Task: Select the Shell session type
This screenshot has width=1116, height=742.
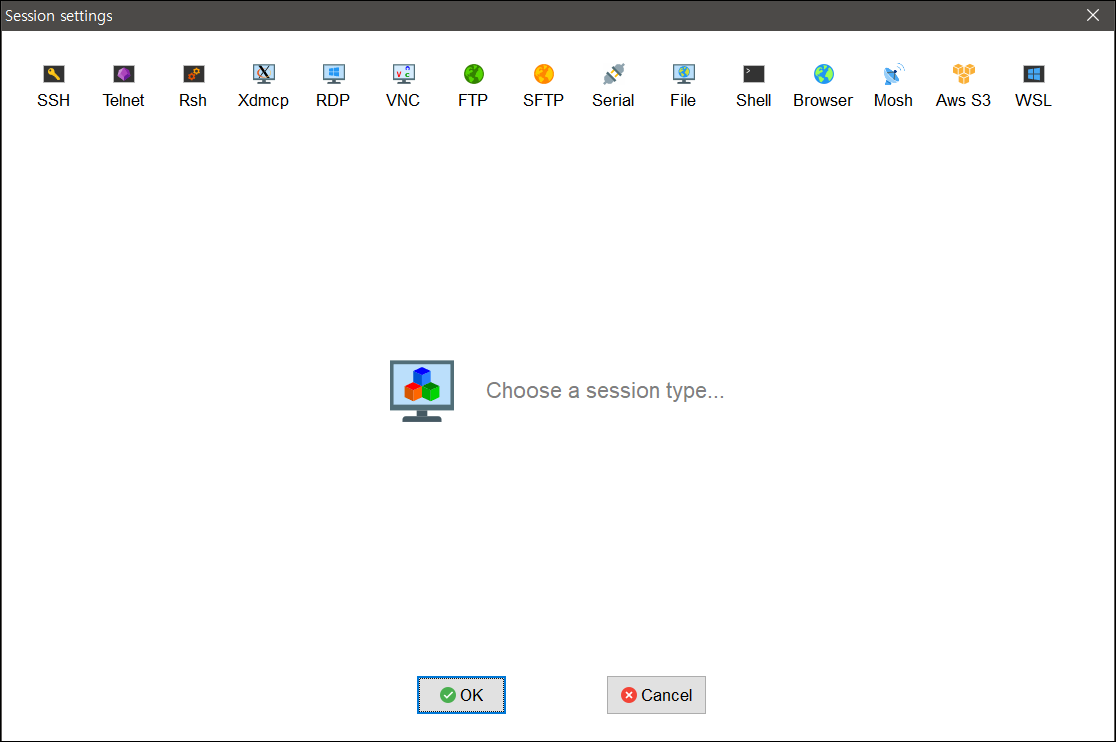Action: [753, 85]
